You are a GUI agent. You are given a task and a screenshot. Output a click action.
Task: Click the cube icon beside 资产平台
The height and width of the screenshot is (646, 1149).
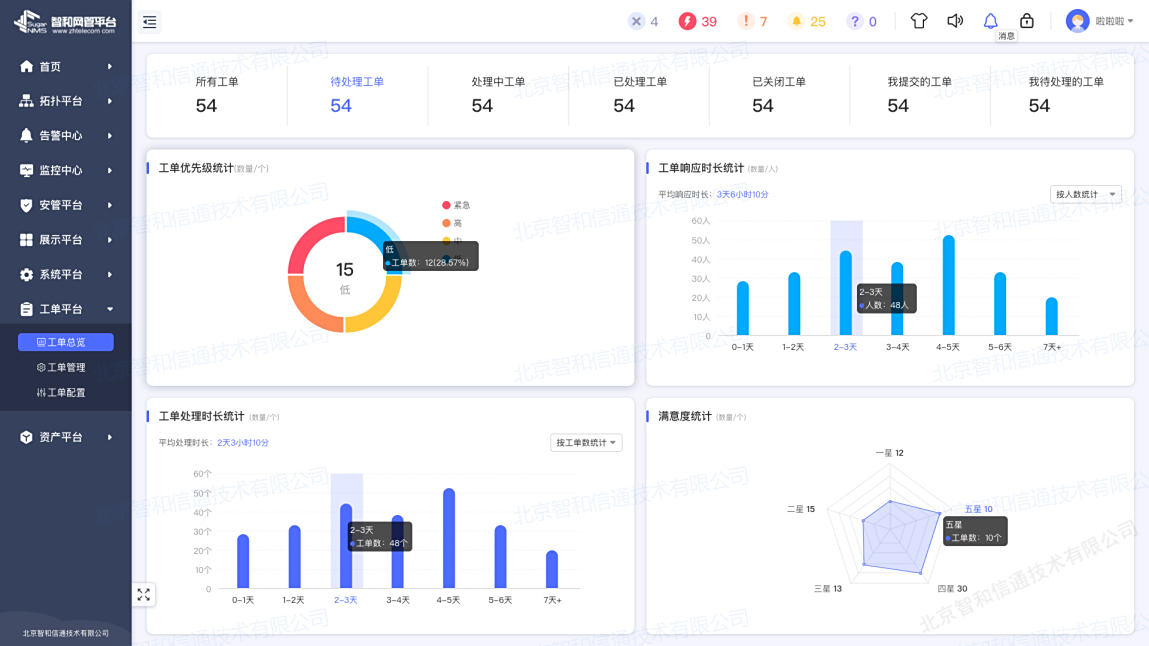pos(26,437)
